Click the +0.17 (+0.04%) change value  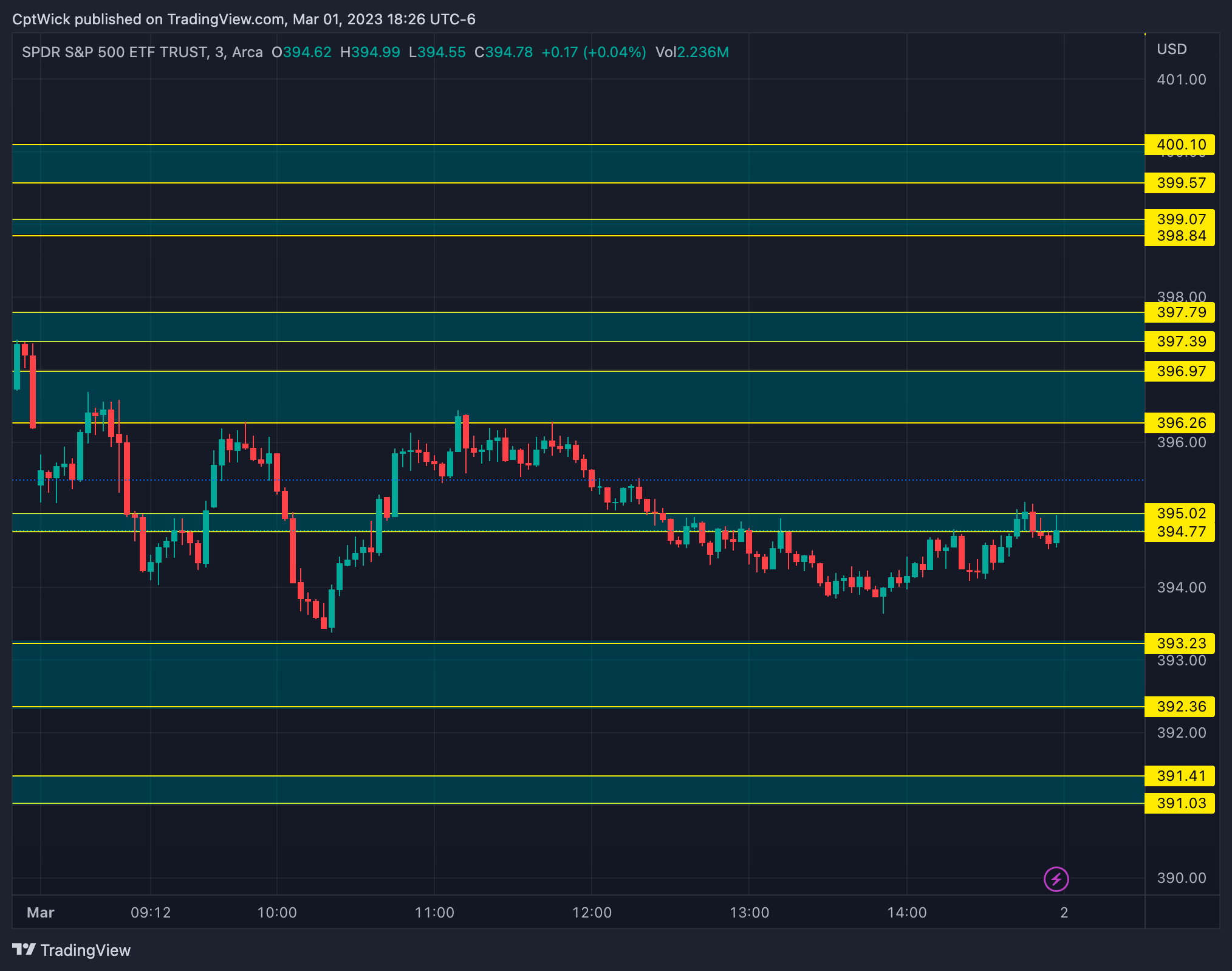(x=594, y=52)
